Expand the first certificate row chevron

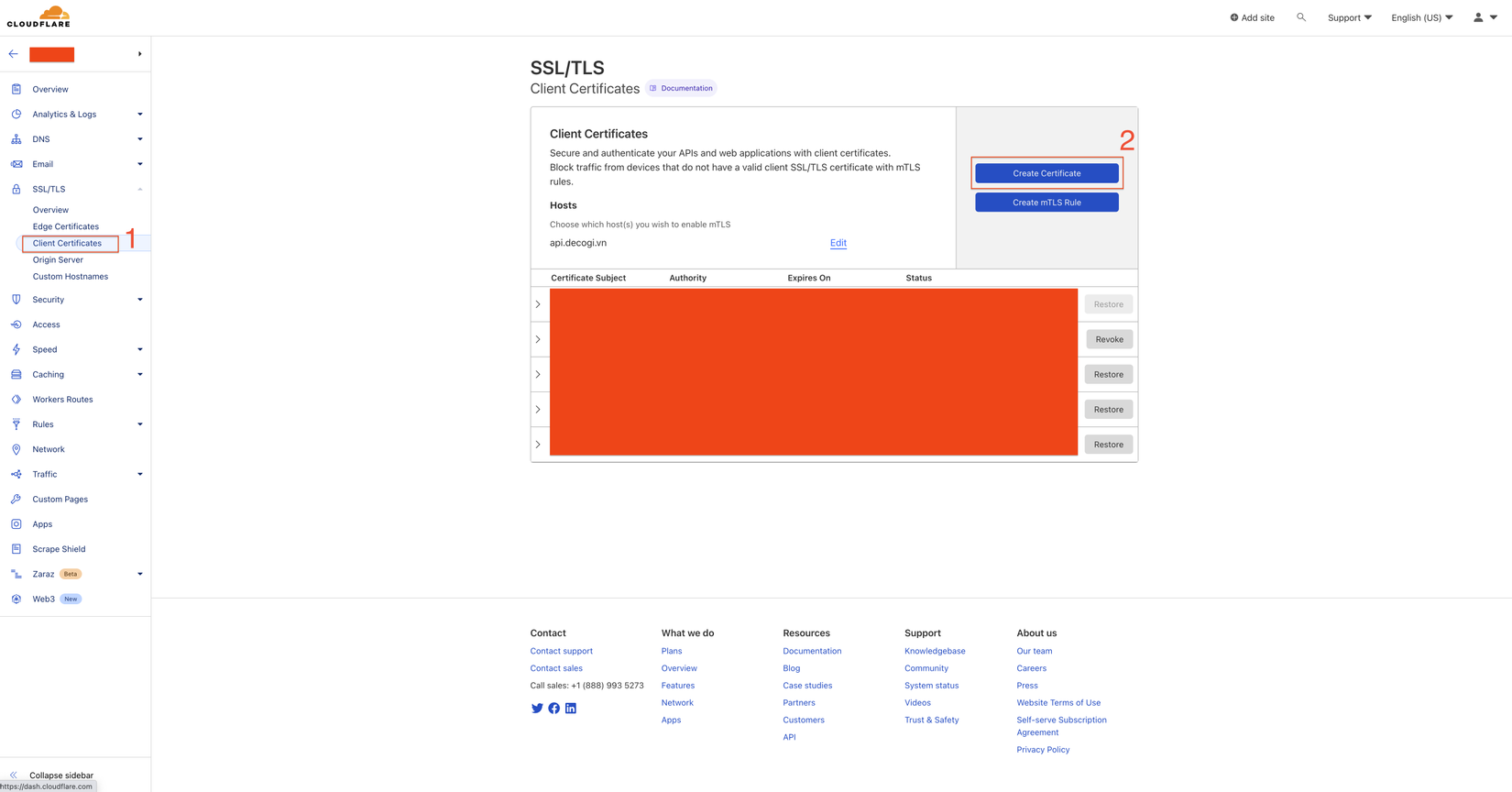538,304
